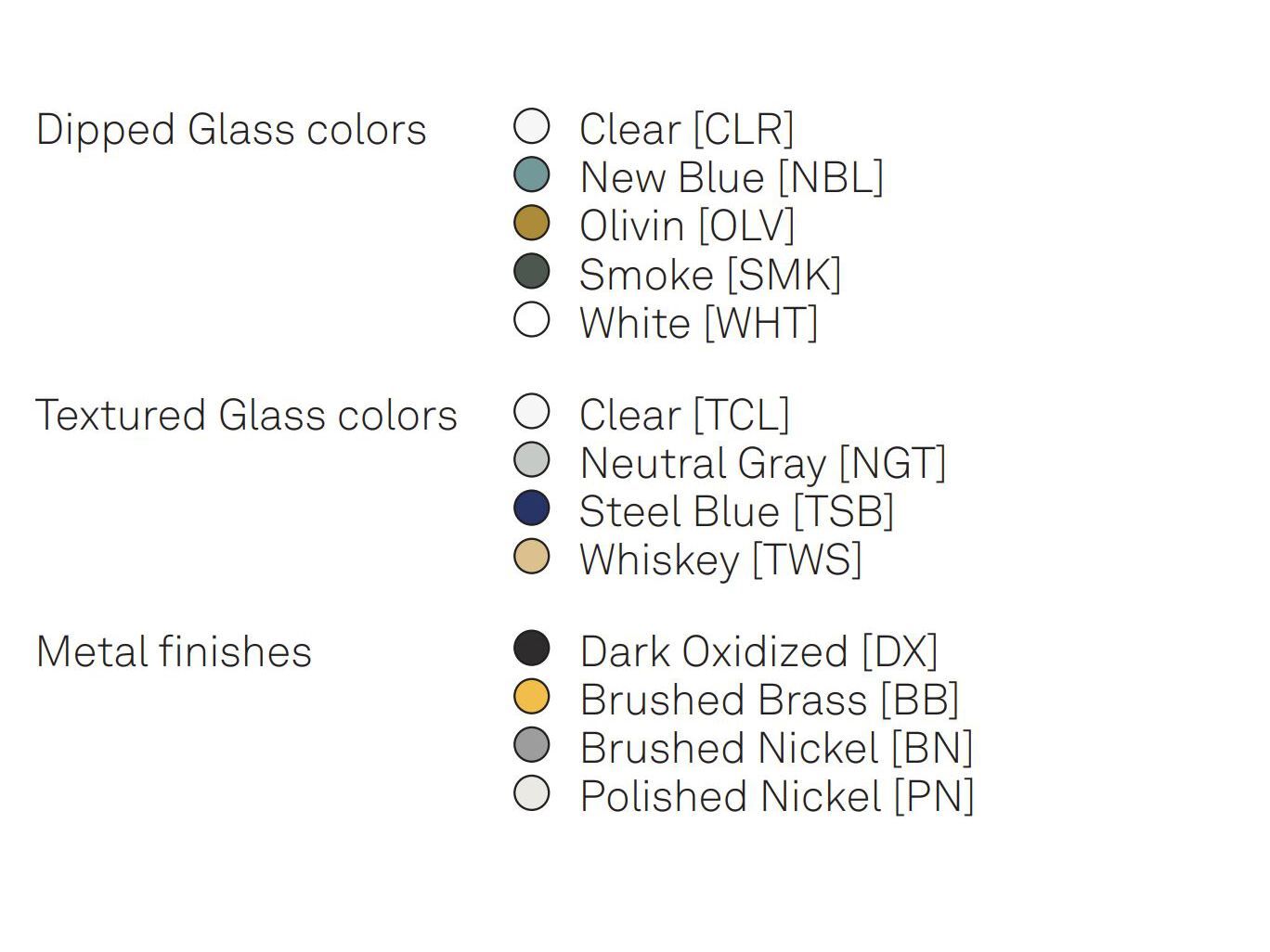Viewport: 1270px width, 952px height.
Task: Select the Brushed Nickel gray swatch
Action: (x=532, y=745)
